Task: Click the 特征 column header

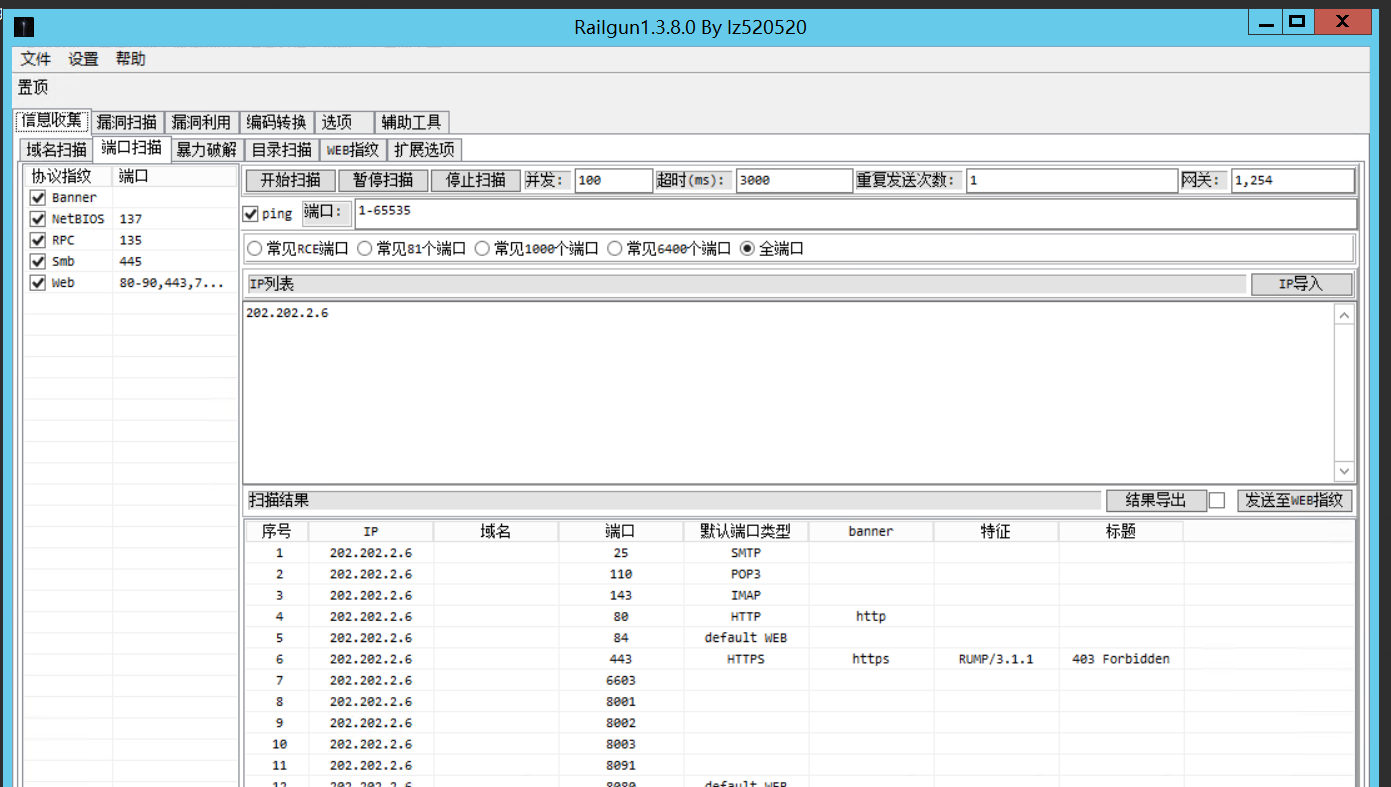Action: click(996, 531)
